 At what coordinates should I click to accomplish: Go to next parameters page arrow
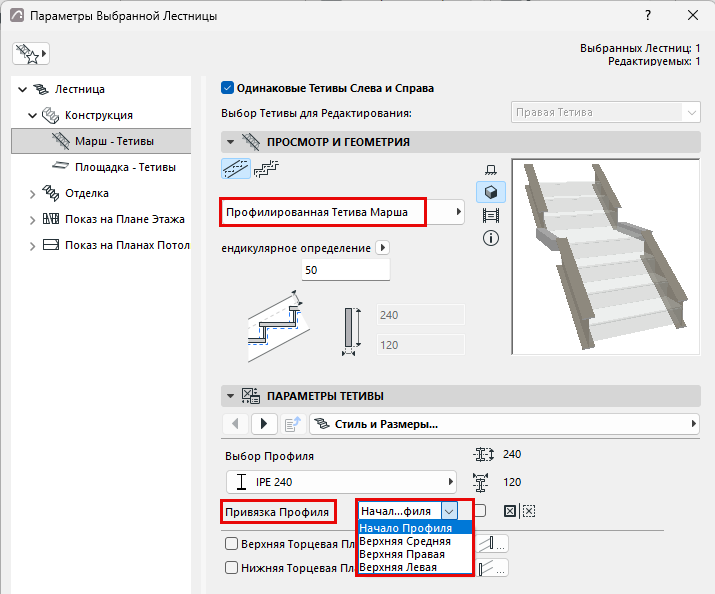click(x=264, y=424)
